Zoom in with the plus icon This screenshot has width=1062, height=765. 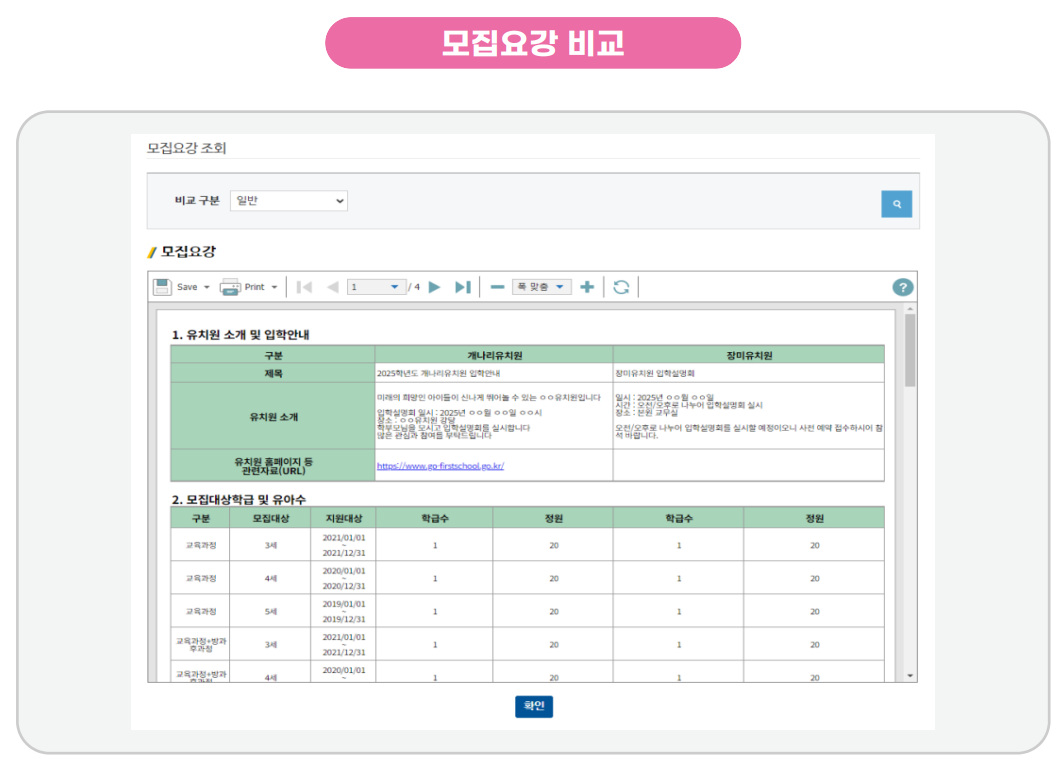(x=586, y=287)
